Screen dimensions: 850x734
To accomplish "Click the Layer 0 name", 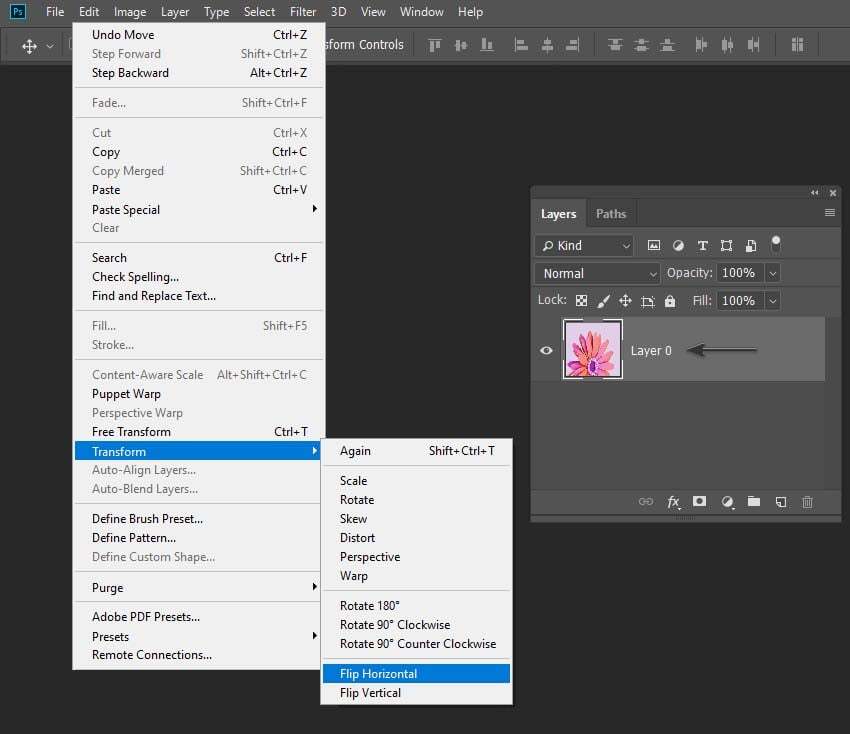I will point(651,351).
